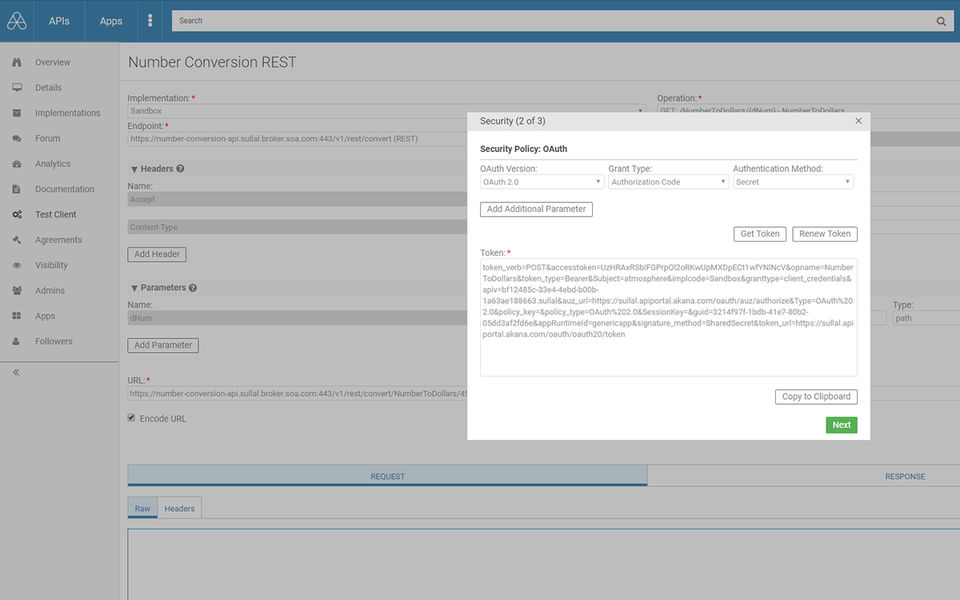Click the Content-Type header name field
Viewport: 960px width, 600px height.
(x=297, y=227)
